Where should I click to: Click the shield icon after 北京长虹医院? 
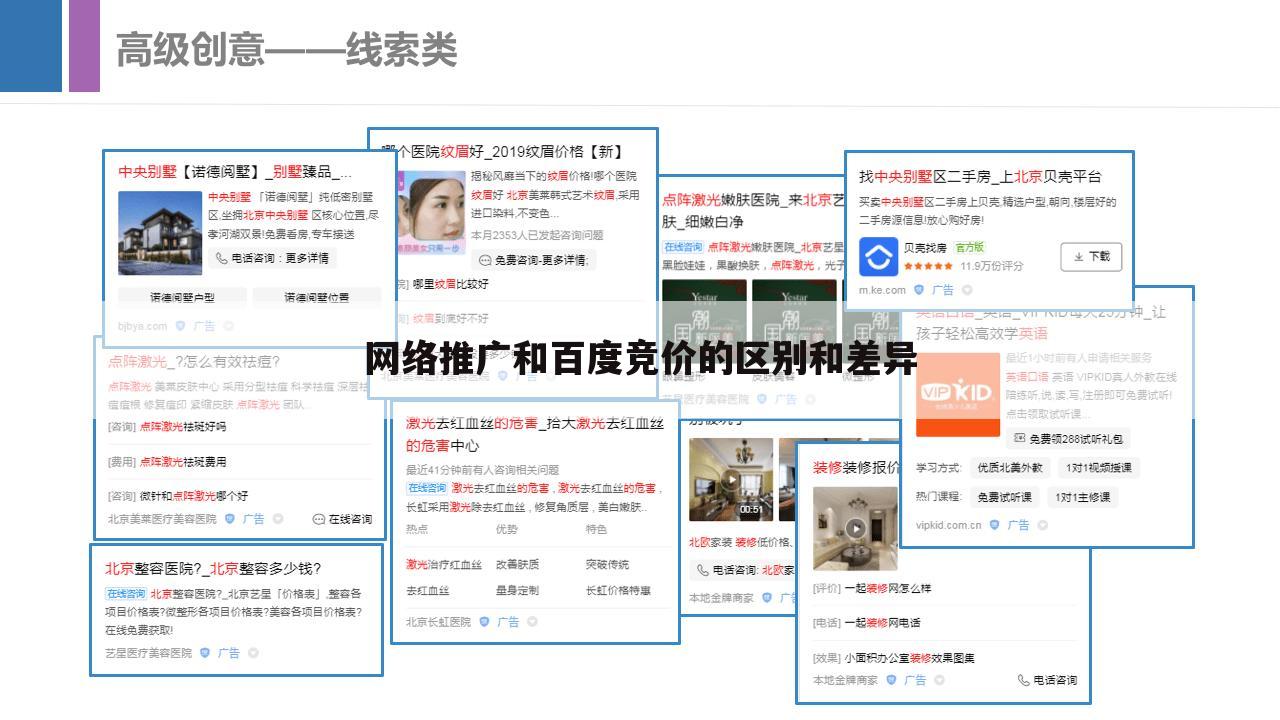pyautogui.click(x=484, y=621)
